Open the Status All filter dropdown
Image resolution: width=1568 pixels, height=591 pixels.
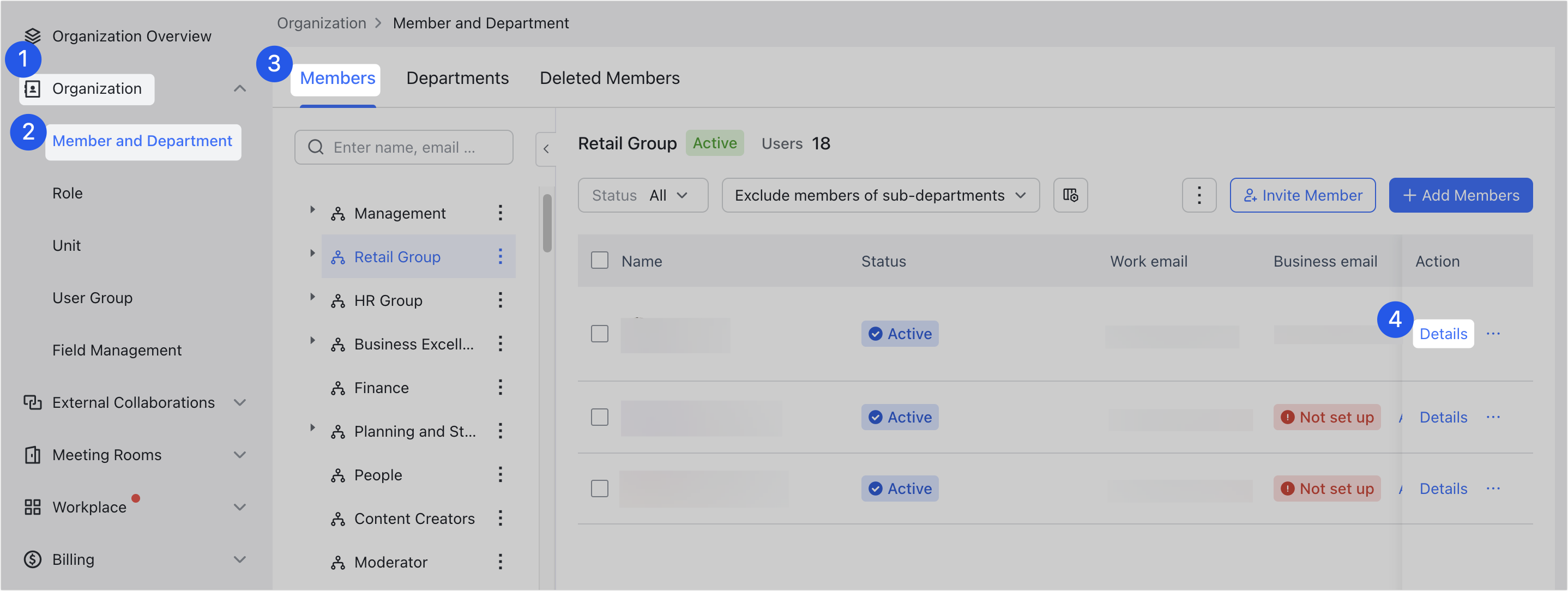click(x=643, y=195)
